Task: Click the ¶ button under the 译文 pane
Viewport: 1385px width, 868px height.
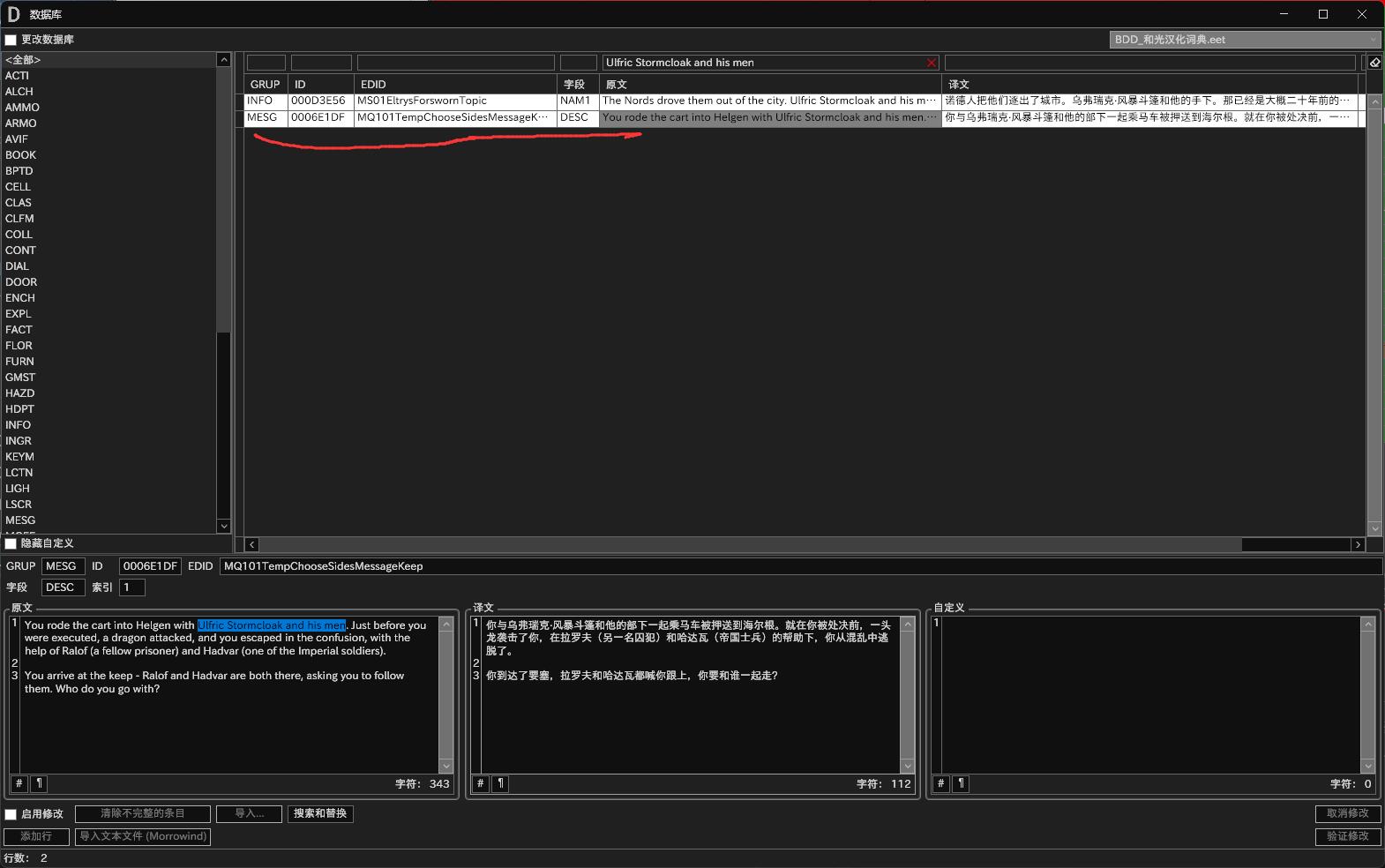Action: [500, 783]
